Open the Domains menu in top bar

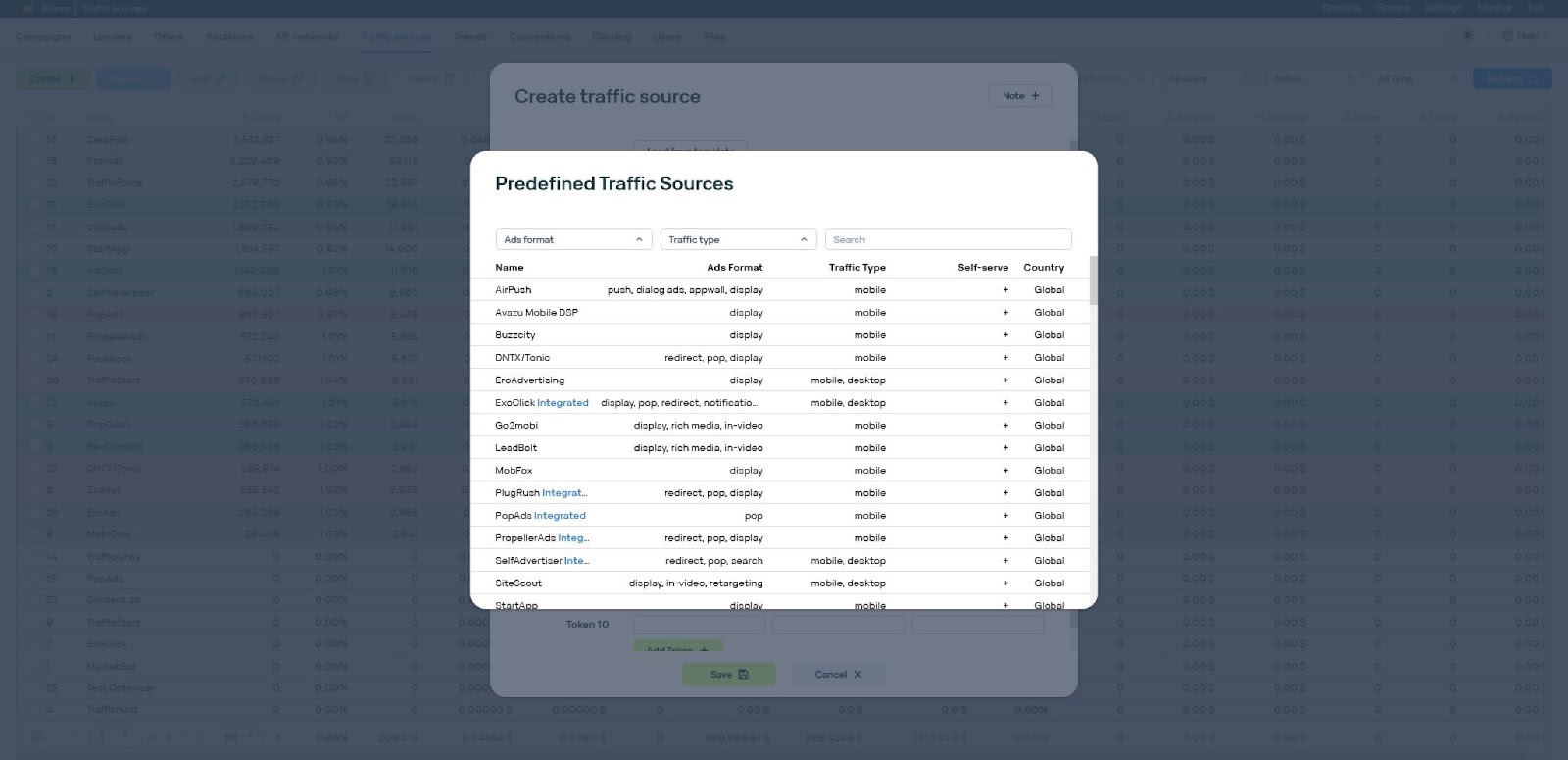click(1342, 8)
